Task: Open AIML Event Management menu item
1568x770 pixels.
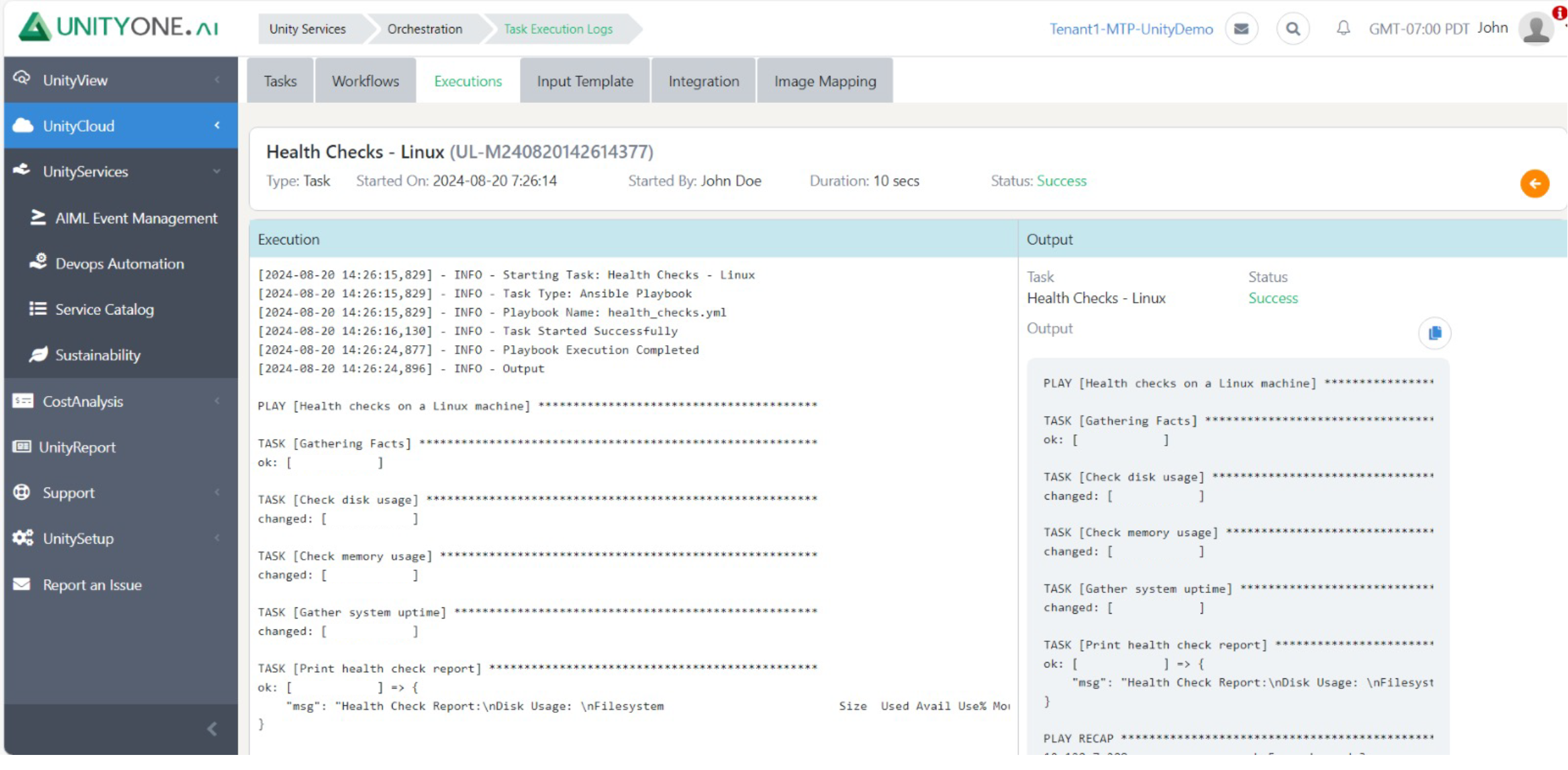Action: coord(121,218)
